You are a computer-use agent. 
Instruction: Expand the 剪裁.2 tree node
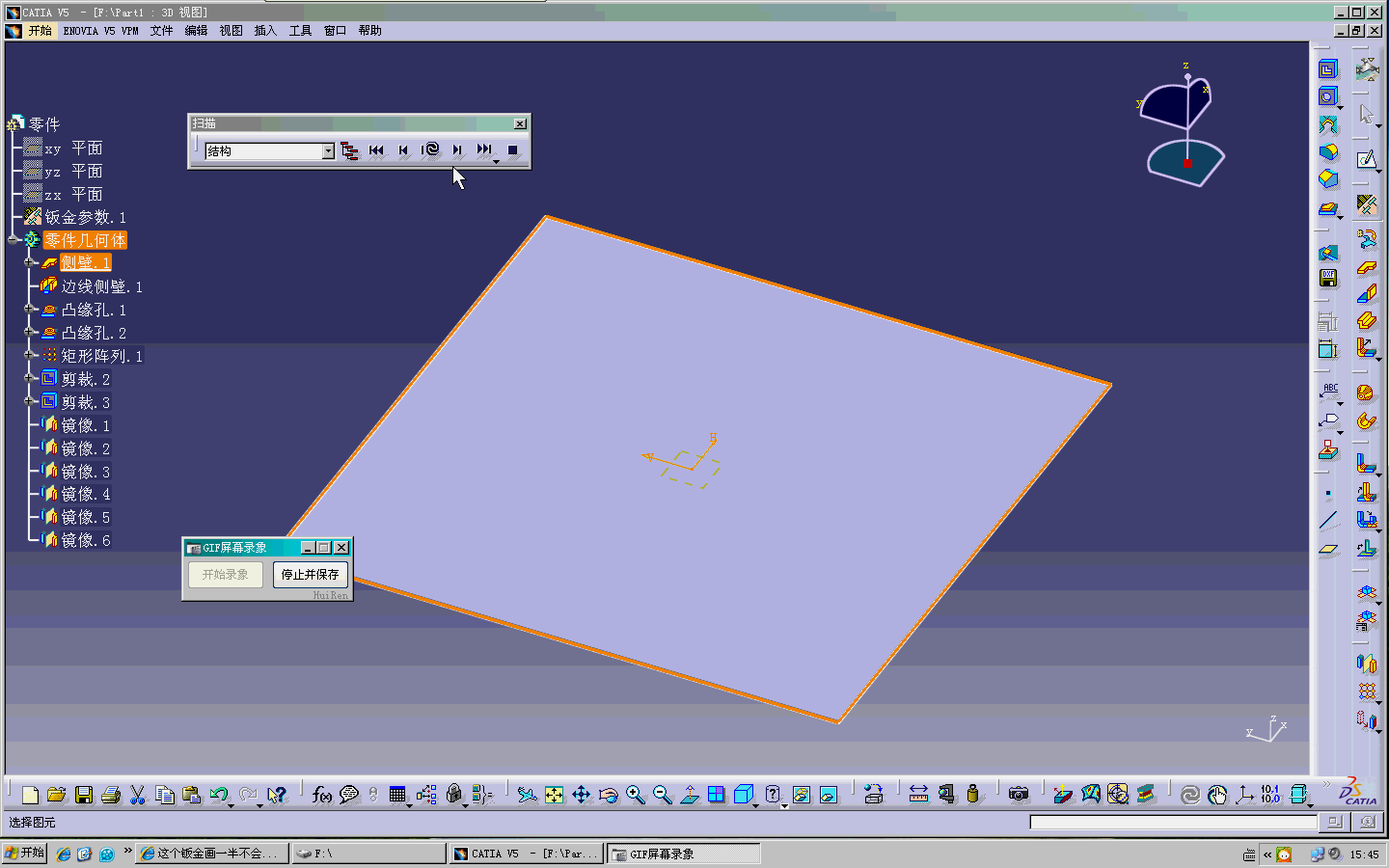click(30, 378)
